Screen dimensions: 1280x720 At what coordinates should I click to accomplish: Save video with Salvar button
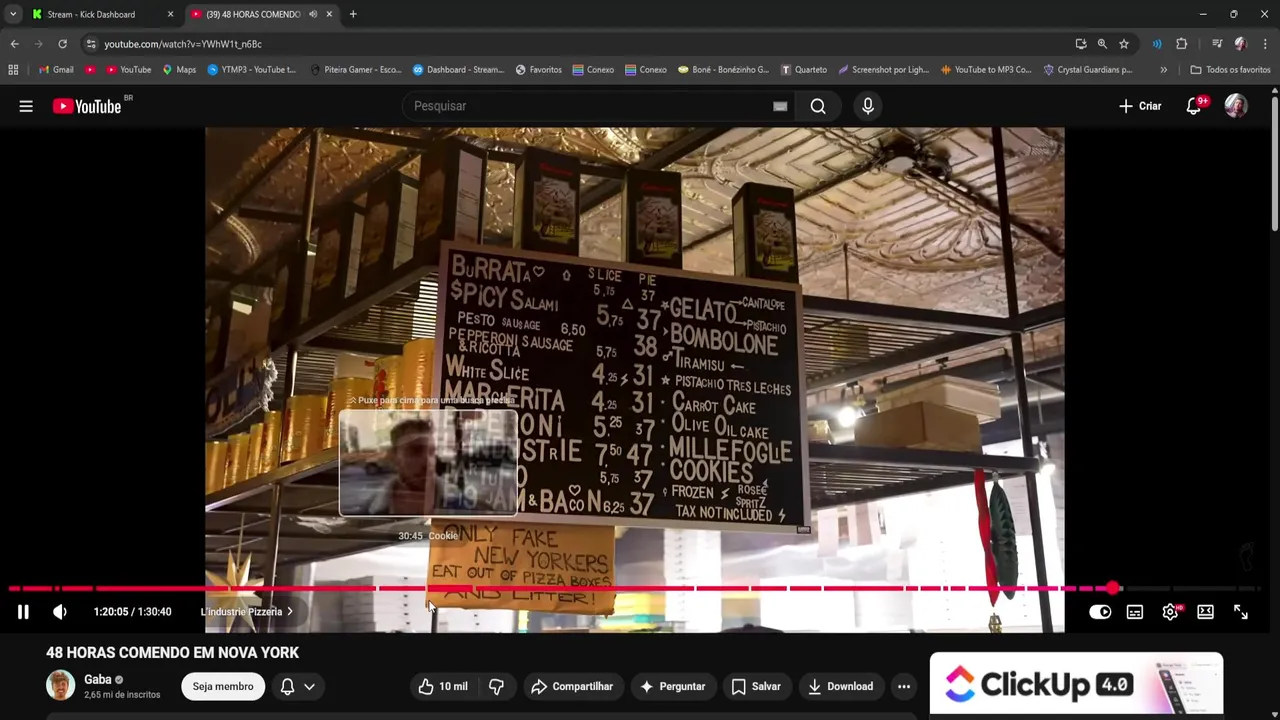(756, 686)
